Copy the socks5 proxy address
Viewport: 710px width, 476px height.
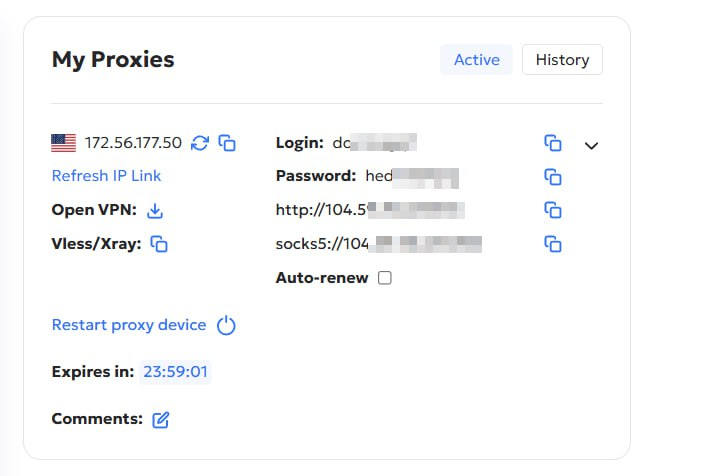click(x=553, y=243)
